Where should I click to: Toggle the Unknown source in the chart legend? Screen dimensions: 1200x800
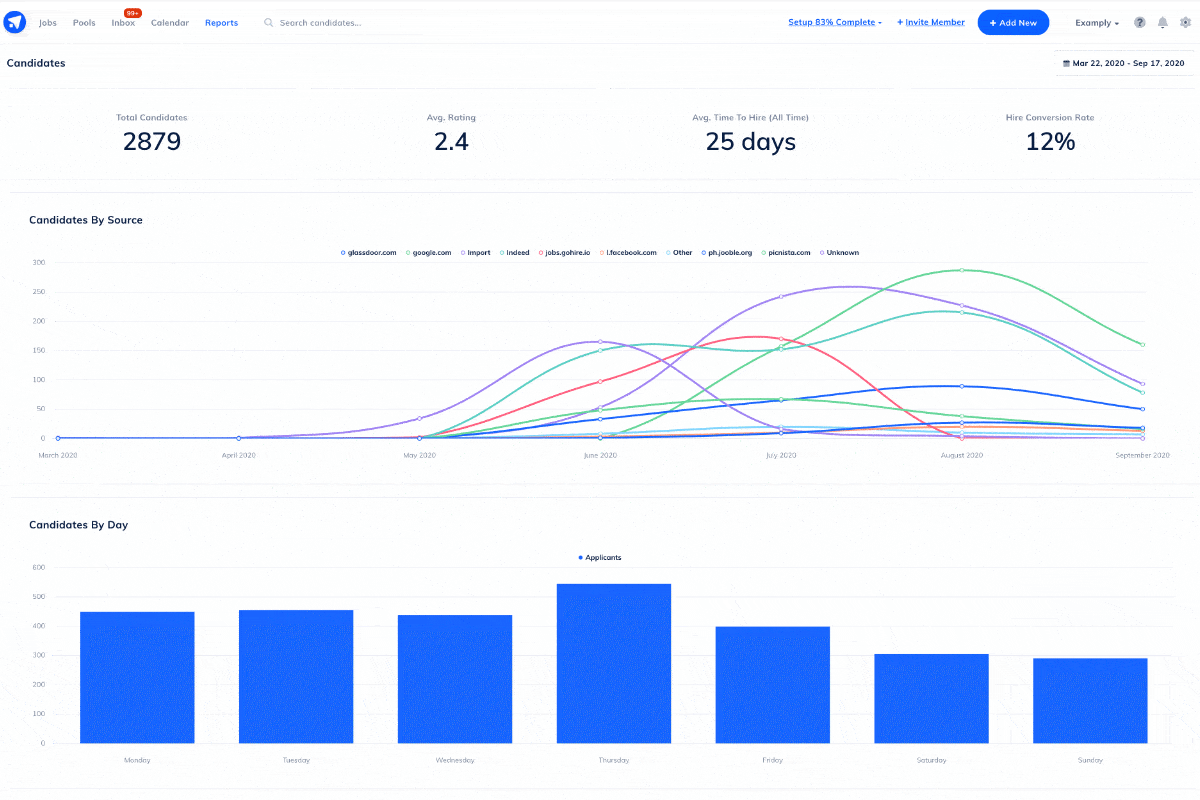(x=839, y=252)
